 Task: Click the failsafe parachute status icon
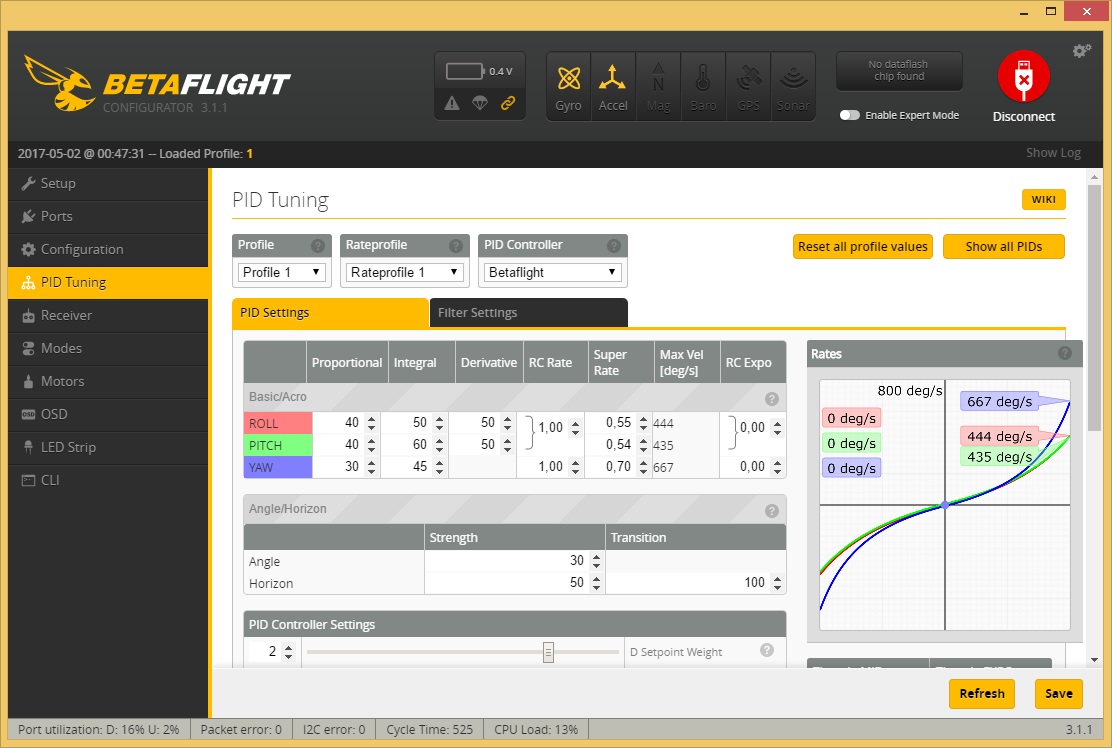click(x=480, y=104)
